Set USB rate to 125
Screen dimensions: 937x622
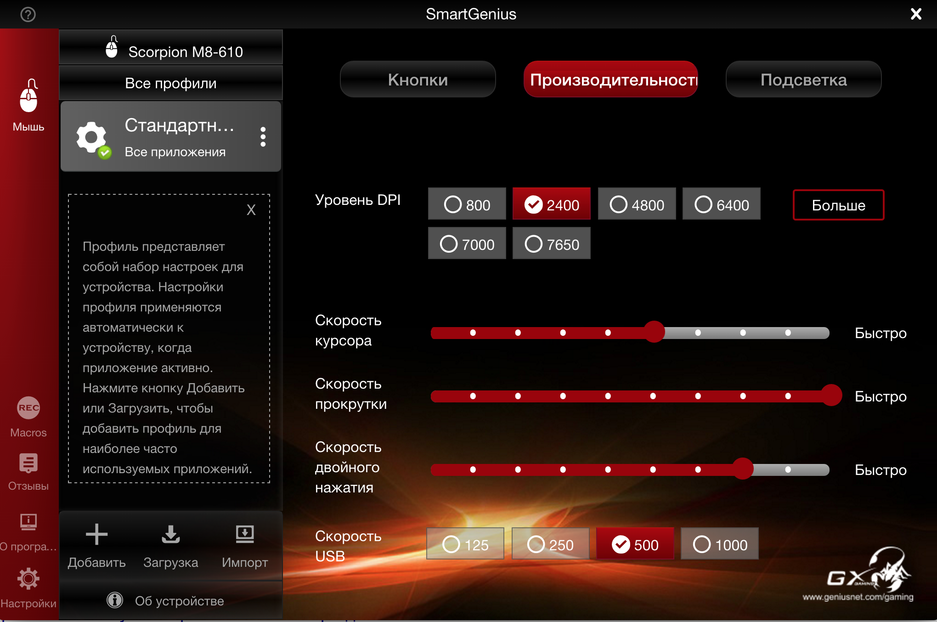point(465,544)
